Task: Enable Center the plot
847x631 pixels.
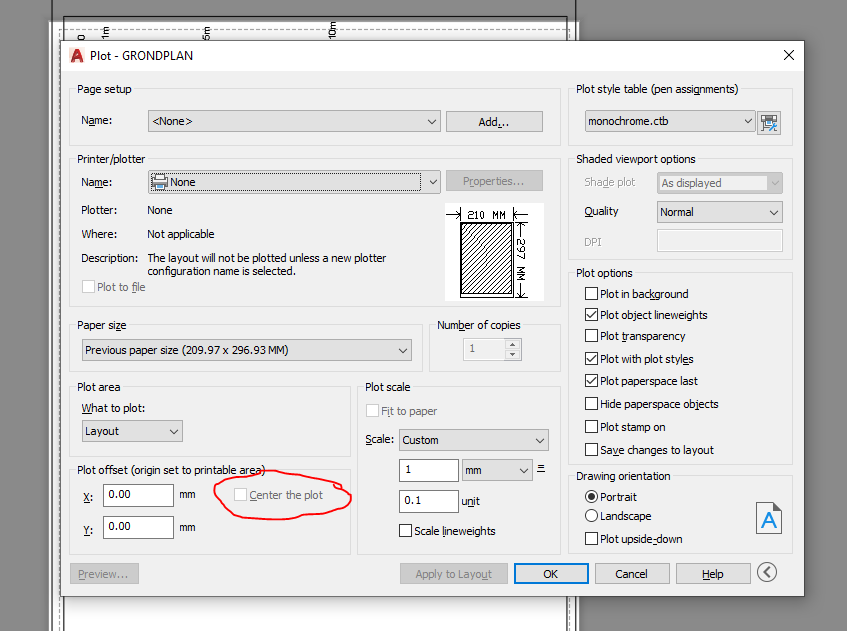Action: click(x=240, y=494)
